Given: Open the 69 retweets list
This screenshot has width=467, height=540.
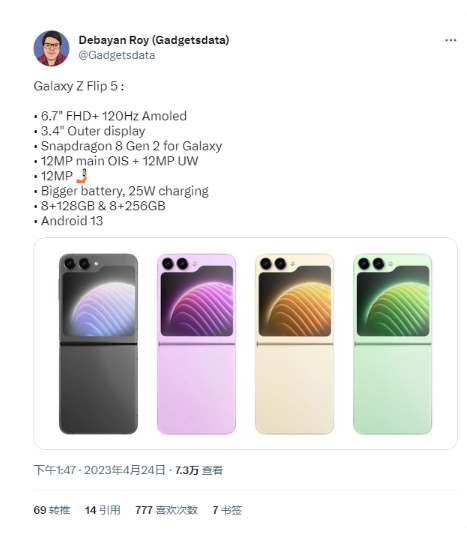Looking at the screenshot, I should click(52, 510).
